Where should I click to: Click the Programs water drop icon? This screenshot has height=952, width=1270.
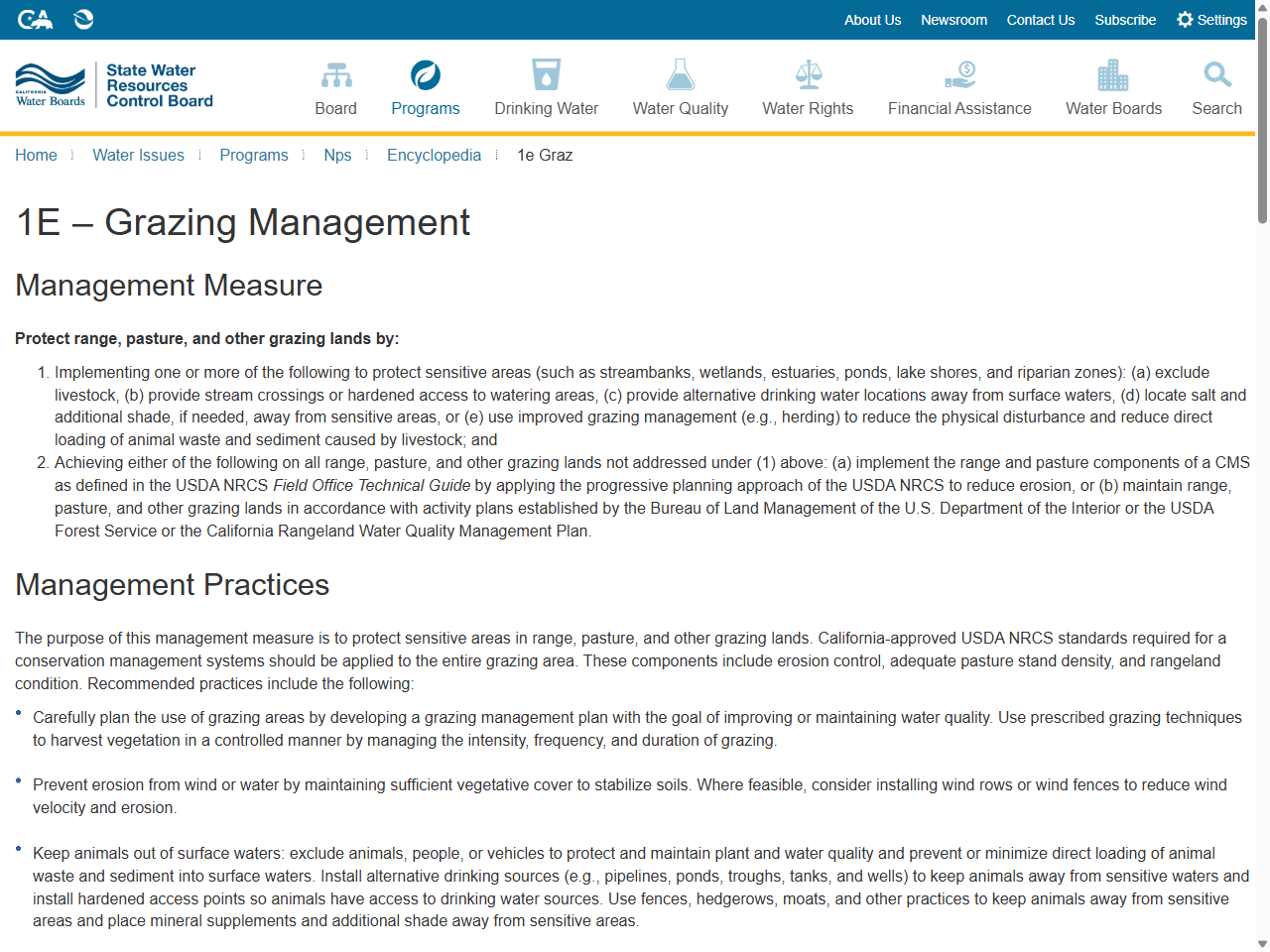tap(425, 73)
